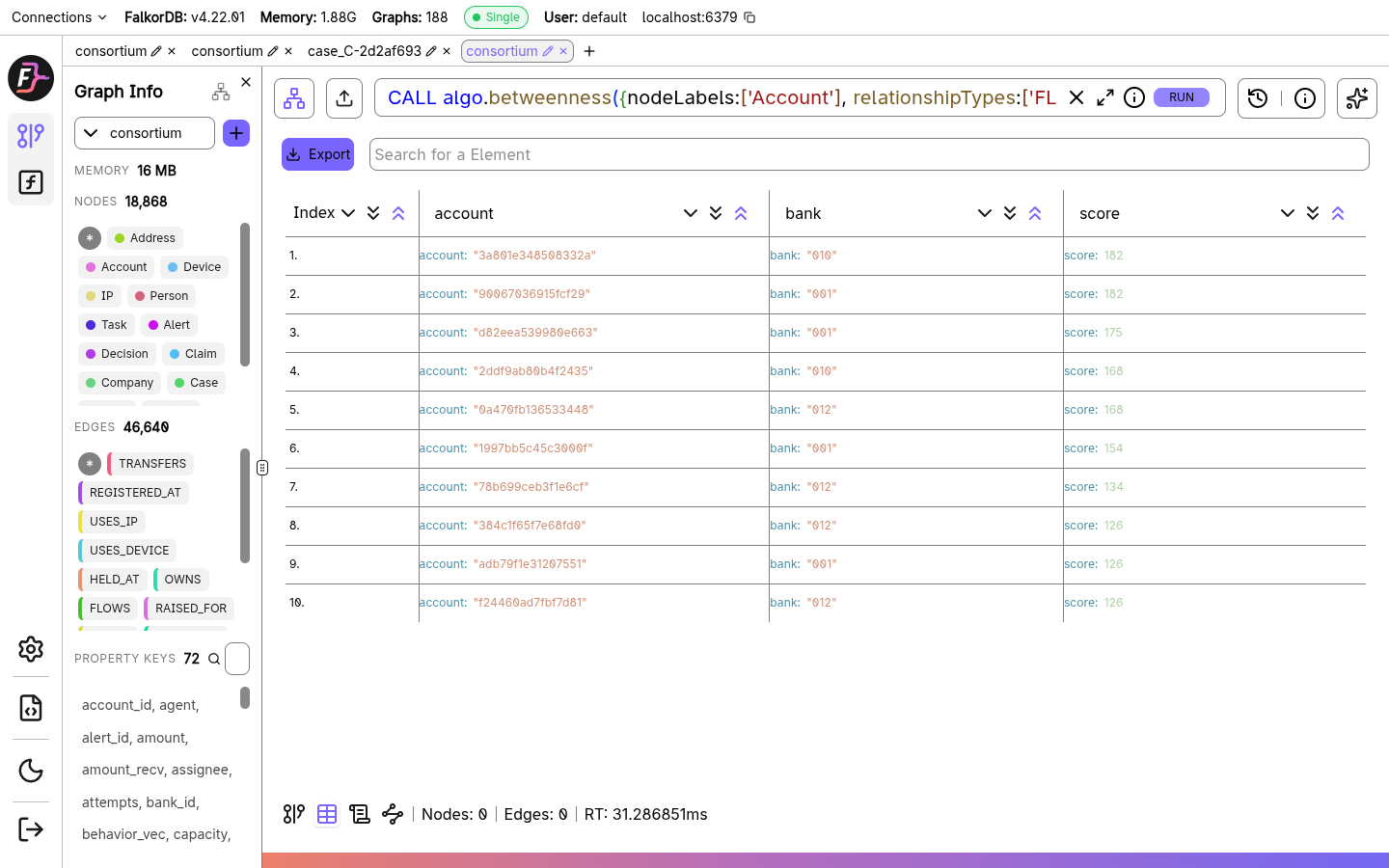The image size is (1389, 868).
Task: Copy the localhost:6379 address
Action: pyautogui.click(x=749, y=17)
